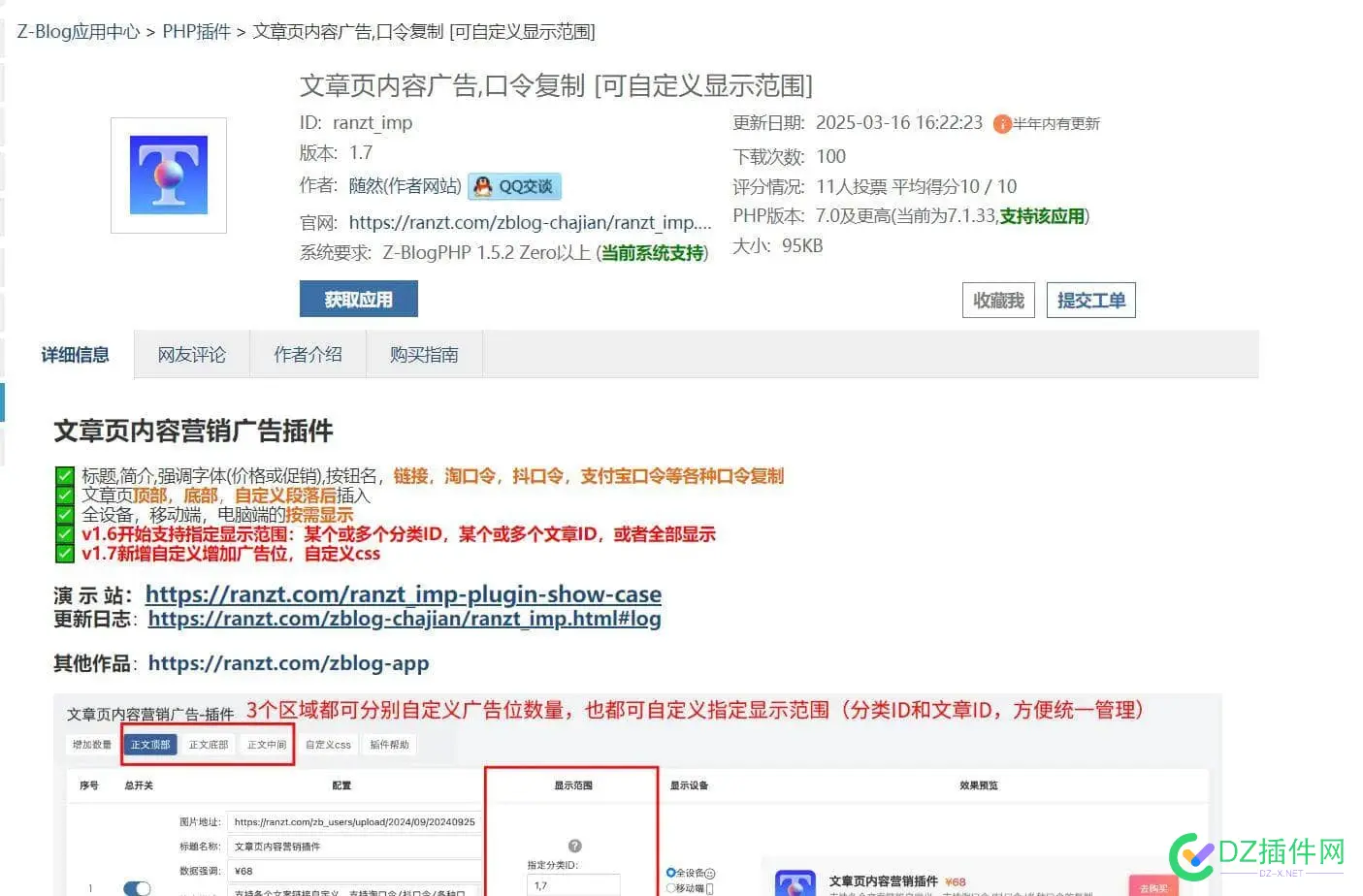Click the smiley icon beside 全设备 option
Image resolution: width=1363 pixels, height=896 pixels.
(710, 873)
